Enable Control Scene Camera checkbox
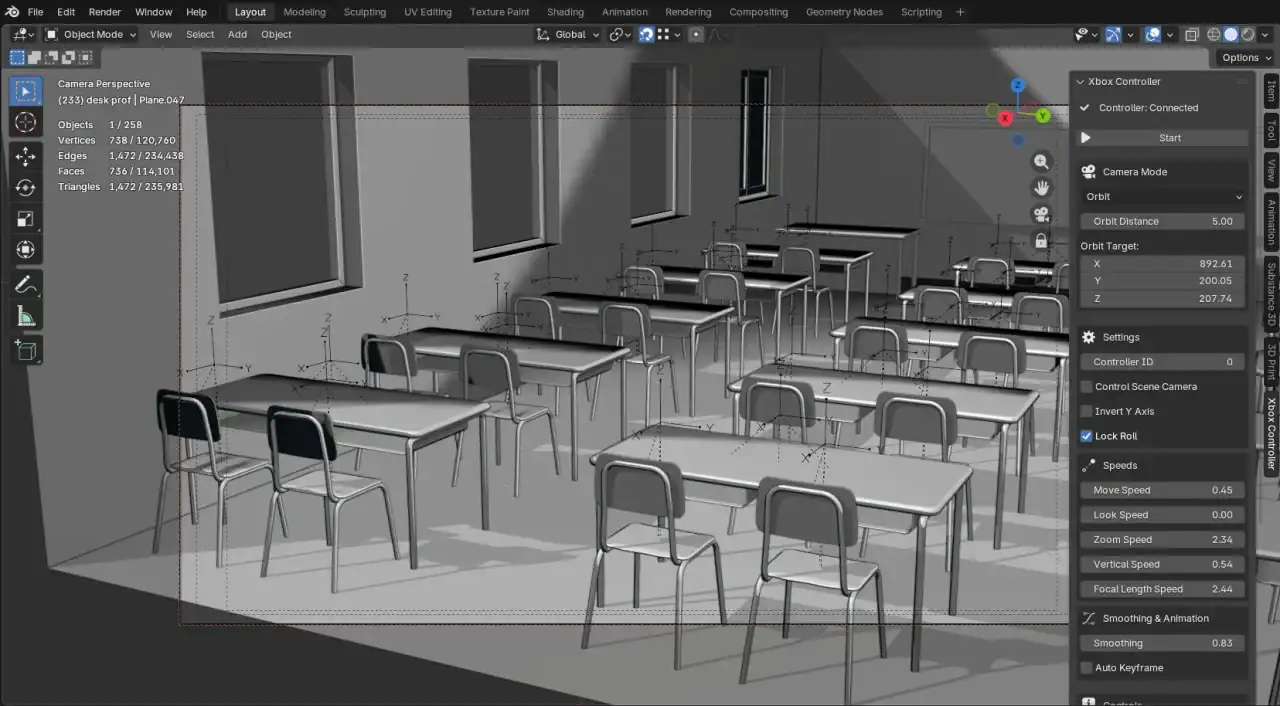Image resolution: width=1280 pixels, height=706 pixels. (1087, 387)
